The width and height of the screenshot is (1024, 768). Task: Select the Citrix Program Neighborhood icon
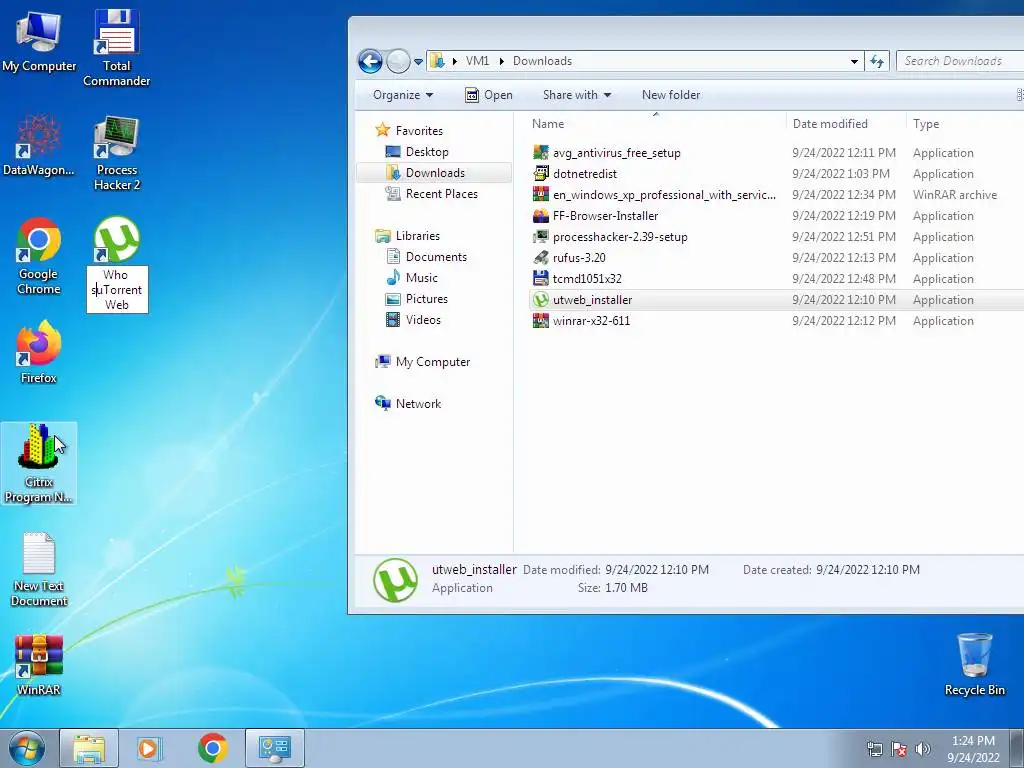pyautogui.click(x=39, y=464)
